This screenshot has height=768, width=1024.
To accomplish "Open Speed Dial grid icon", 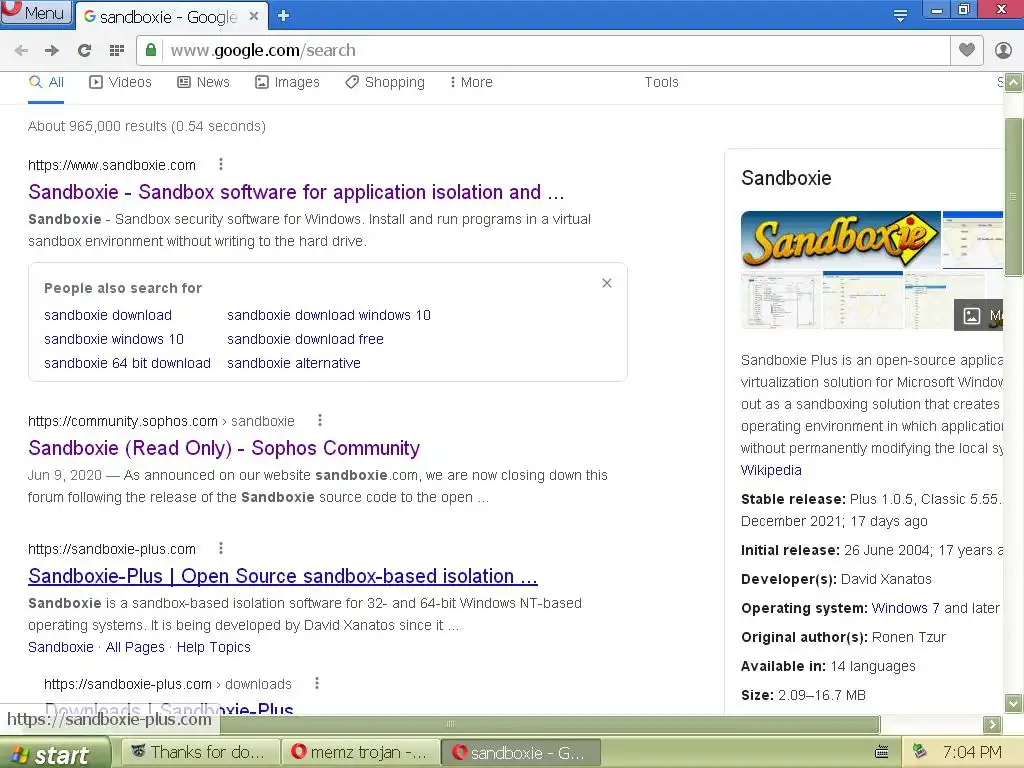I will [x=117, y=50].
